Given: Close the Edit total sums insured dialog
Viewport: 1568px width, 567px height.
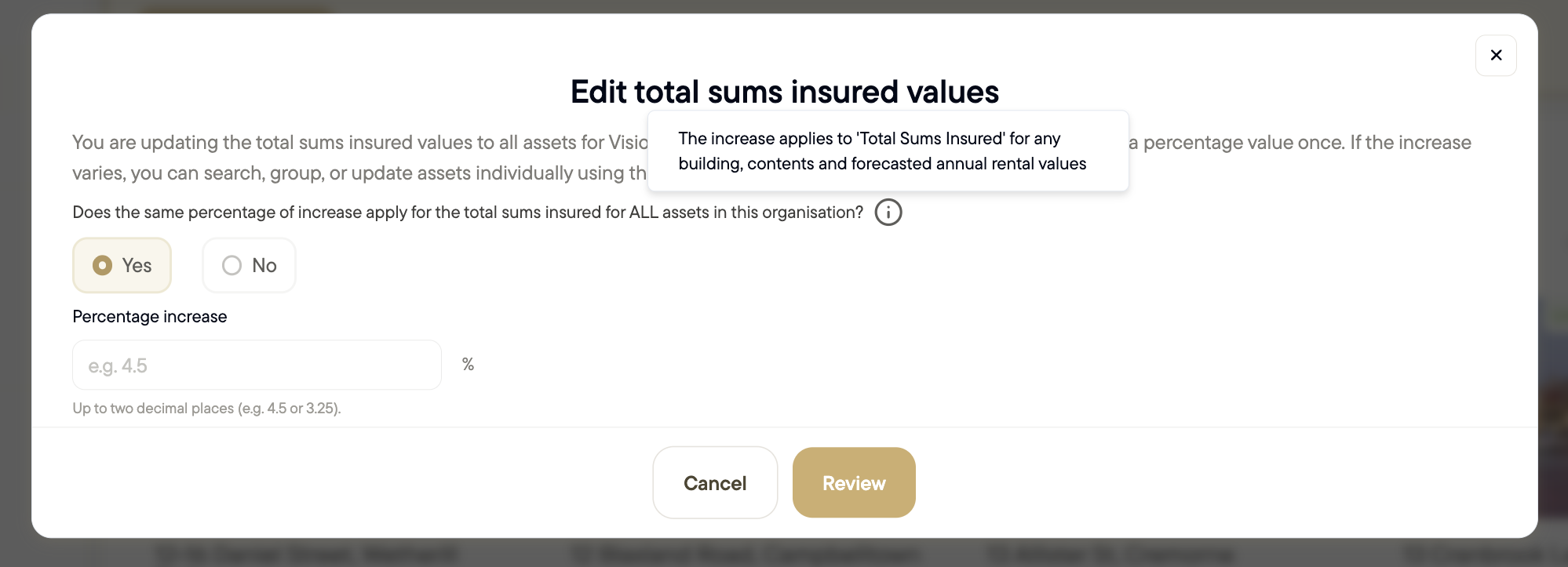Looking at the screenshot, I should pos(1496,55).
